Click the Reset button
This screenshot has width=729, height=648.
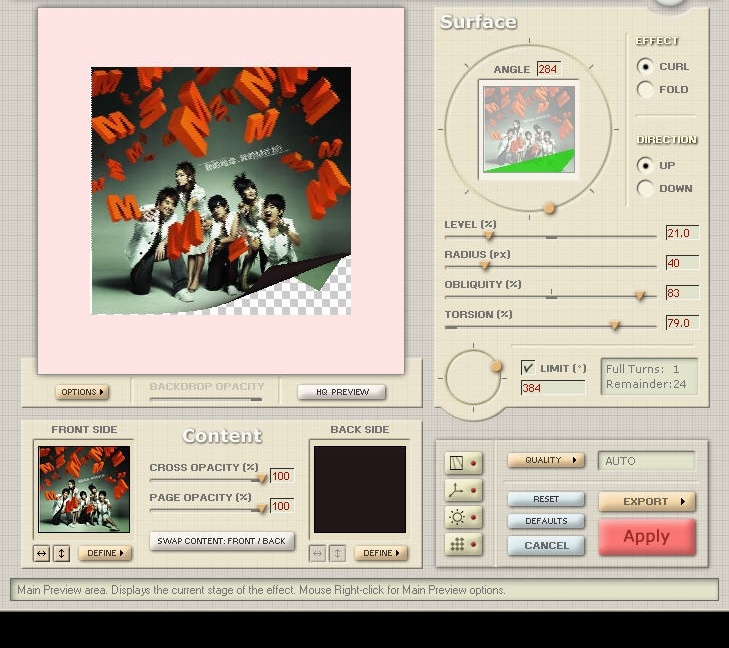(x=546, y=499)
